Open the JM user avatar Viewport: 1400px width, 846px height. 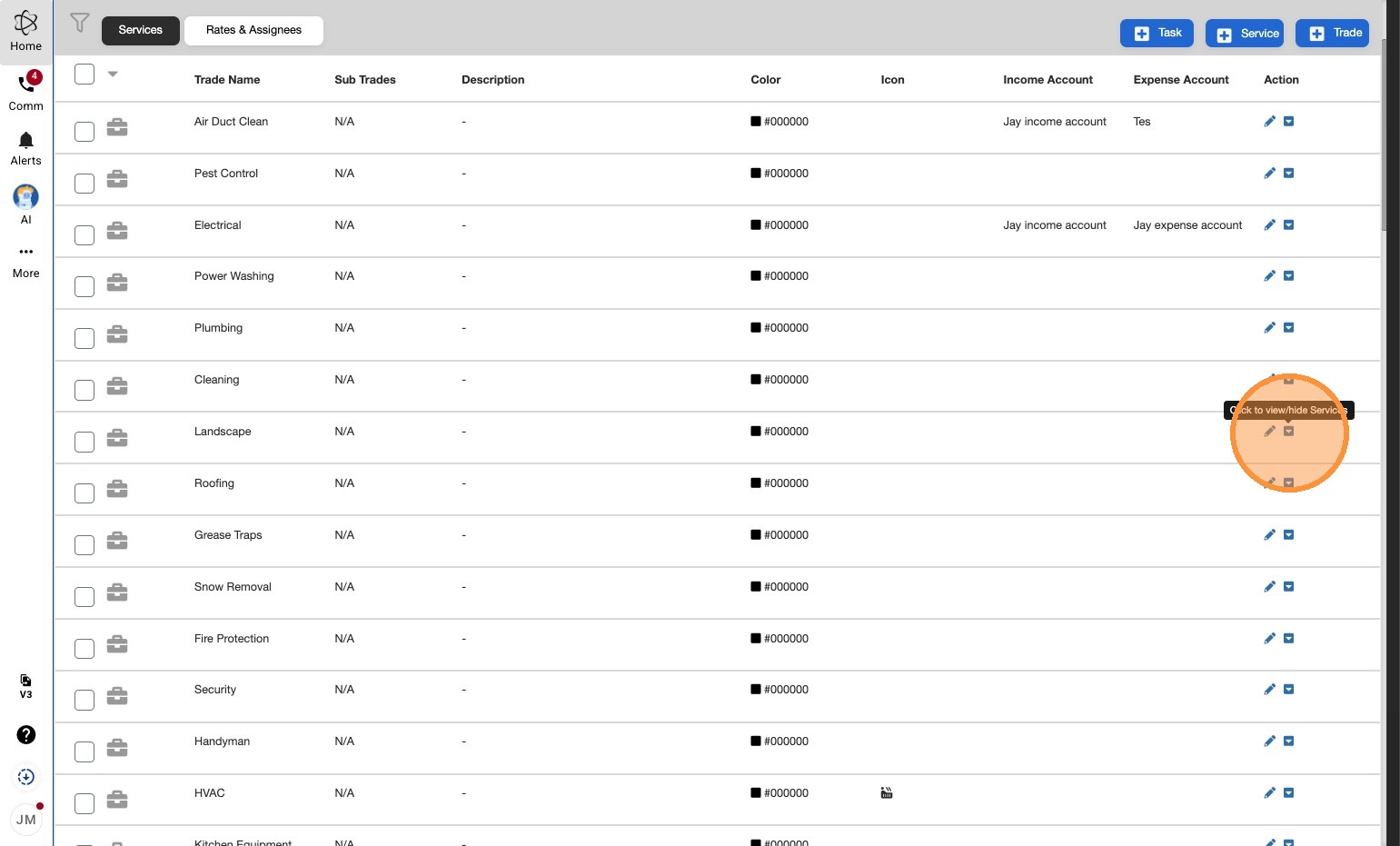point(26,819)
